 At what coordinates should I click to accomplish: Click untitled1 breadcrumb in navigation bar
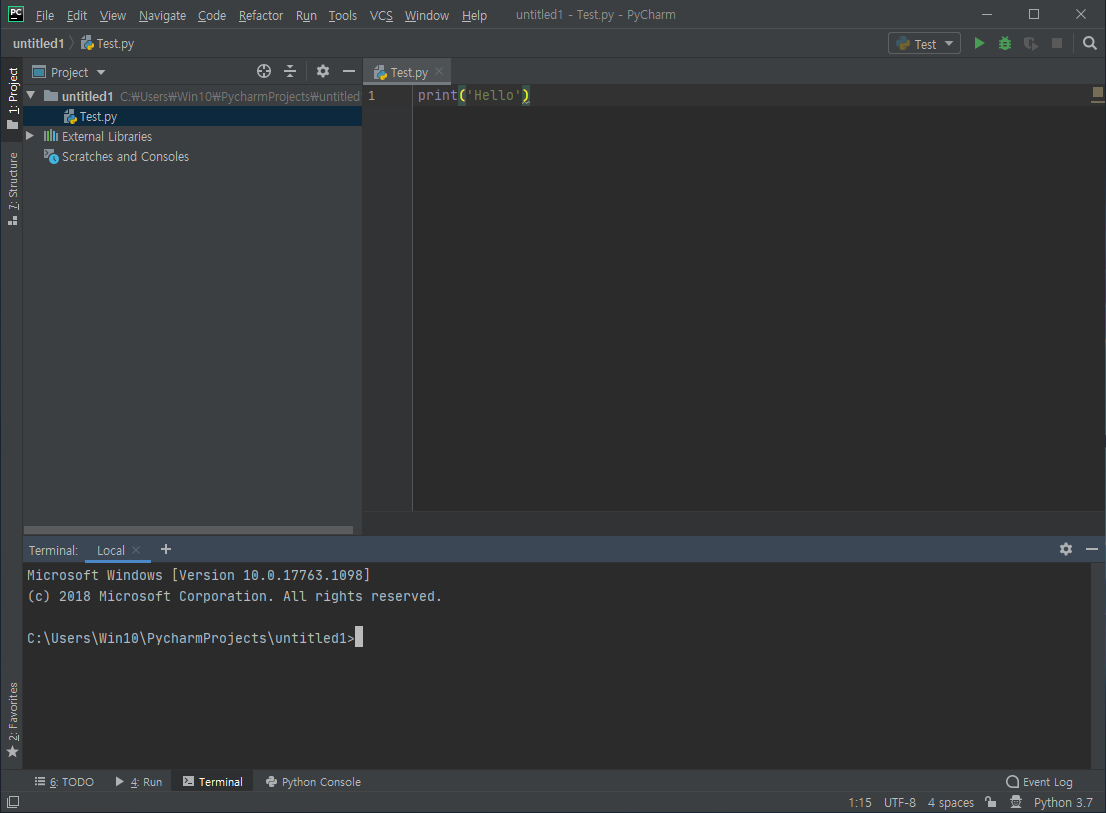point(38,44)
